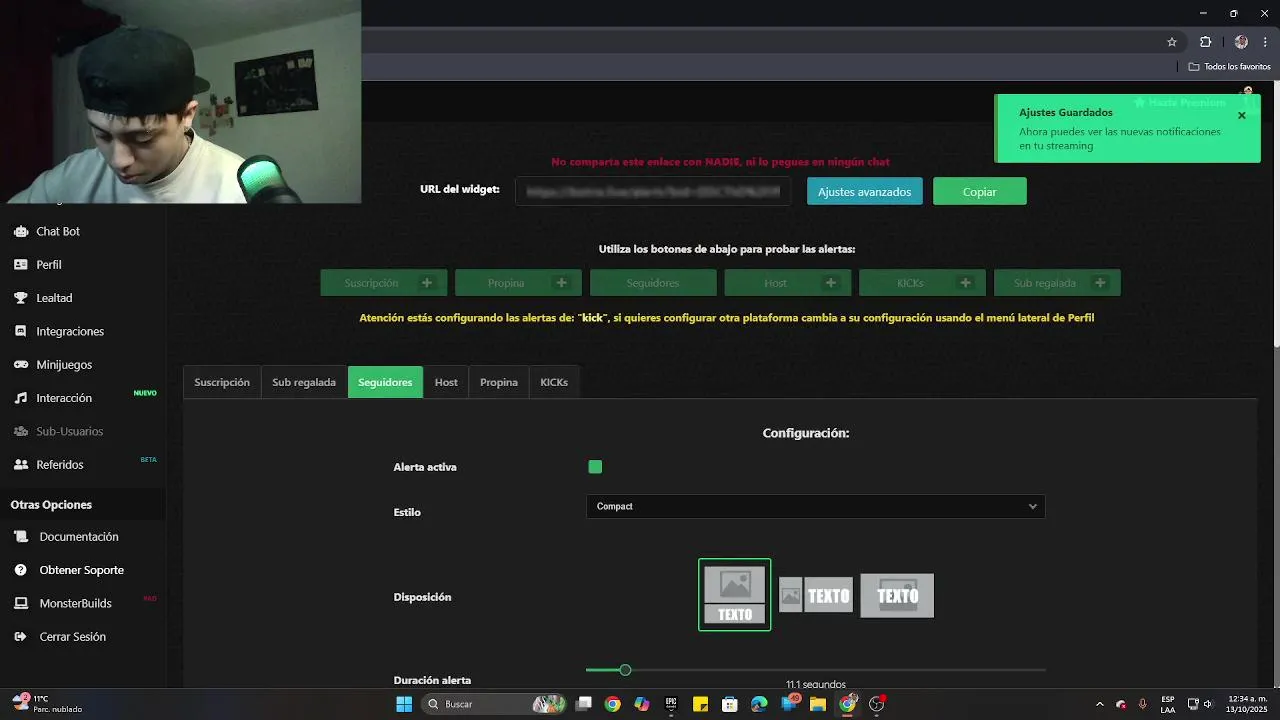
Task: Open the taskbar clock and date
Action: [x=1248, y=704]
